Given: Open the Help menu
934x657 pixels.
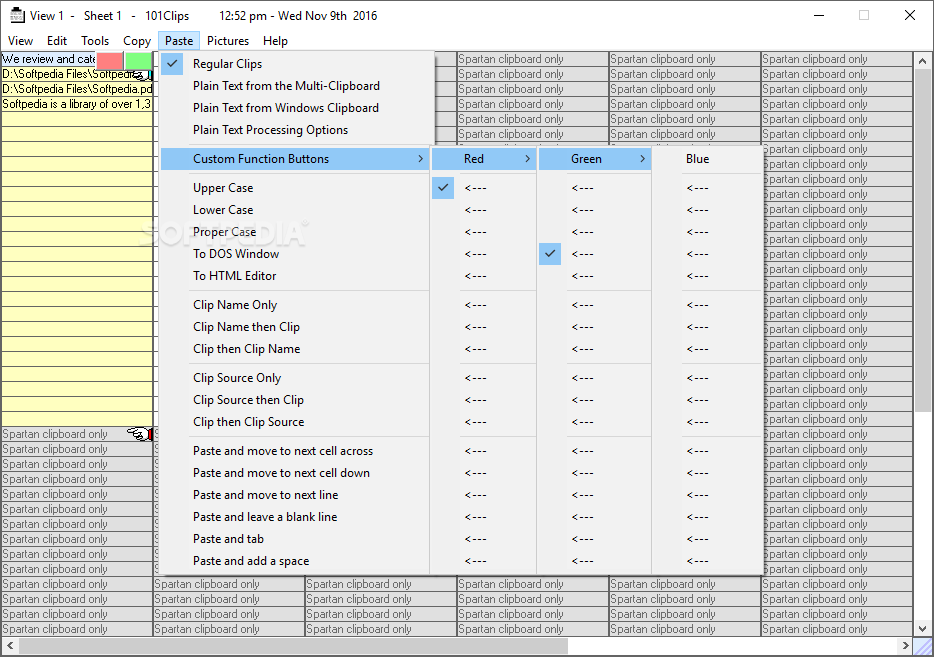Looking at the screenshot, I should 275,41.
